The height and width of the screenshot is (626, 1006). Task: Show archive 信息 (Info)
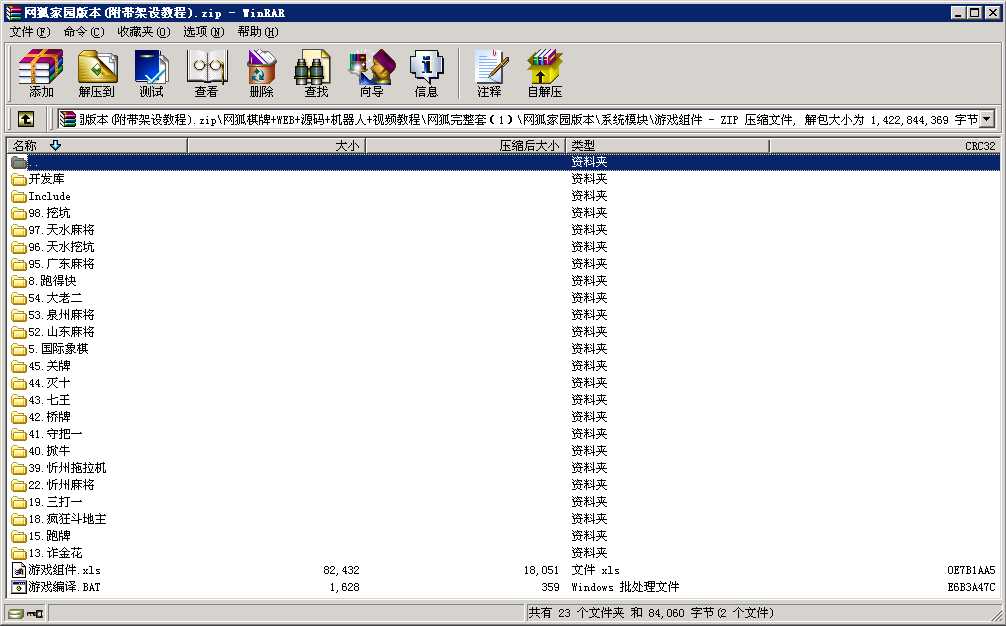[x=426, y=73]
